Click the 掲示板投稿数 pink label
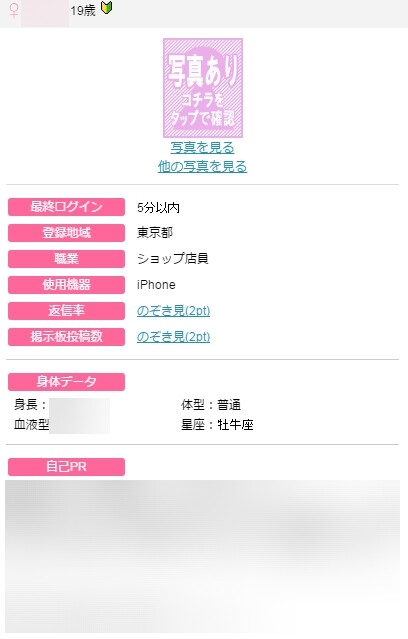 [x=66, y=337]
